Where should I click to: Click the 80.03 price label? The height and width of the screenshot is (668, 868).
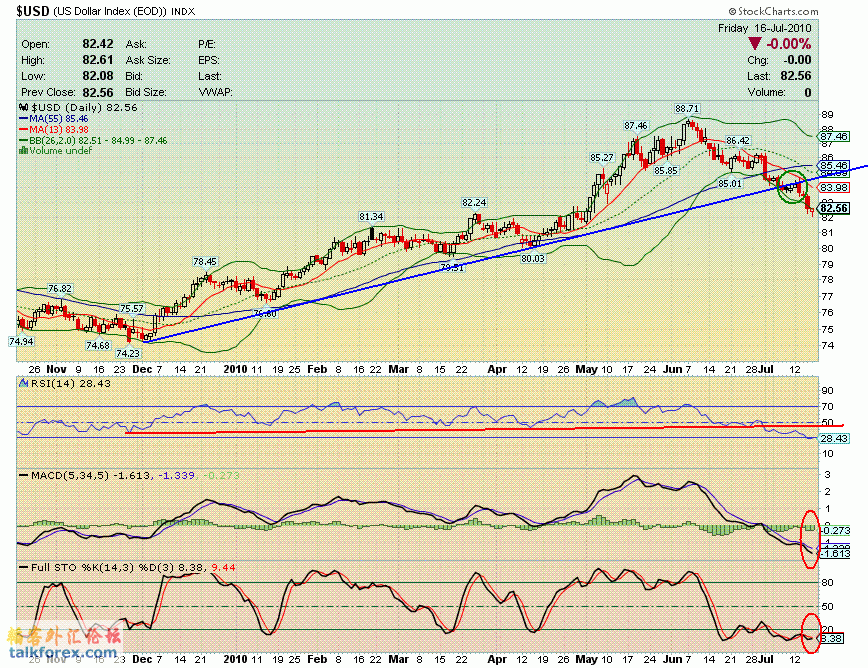pos(533,258)
